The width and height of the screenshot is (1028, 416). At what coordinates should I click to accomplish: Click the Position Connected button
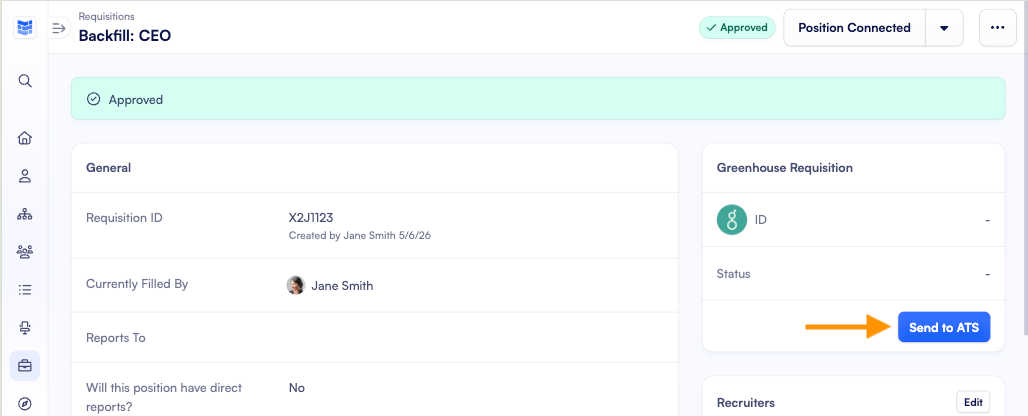854,28
